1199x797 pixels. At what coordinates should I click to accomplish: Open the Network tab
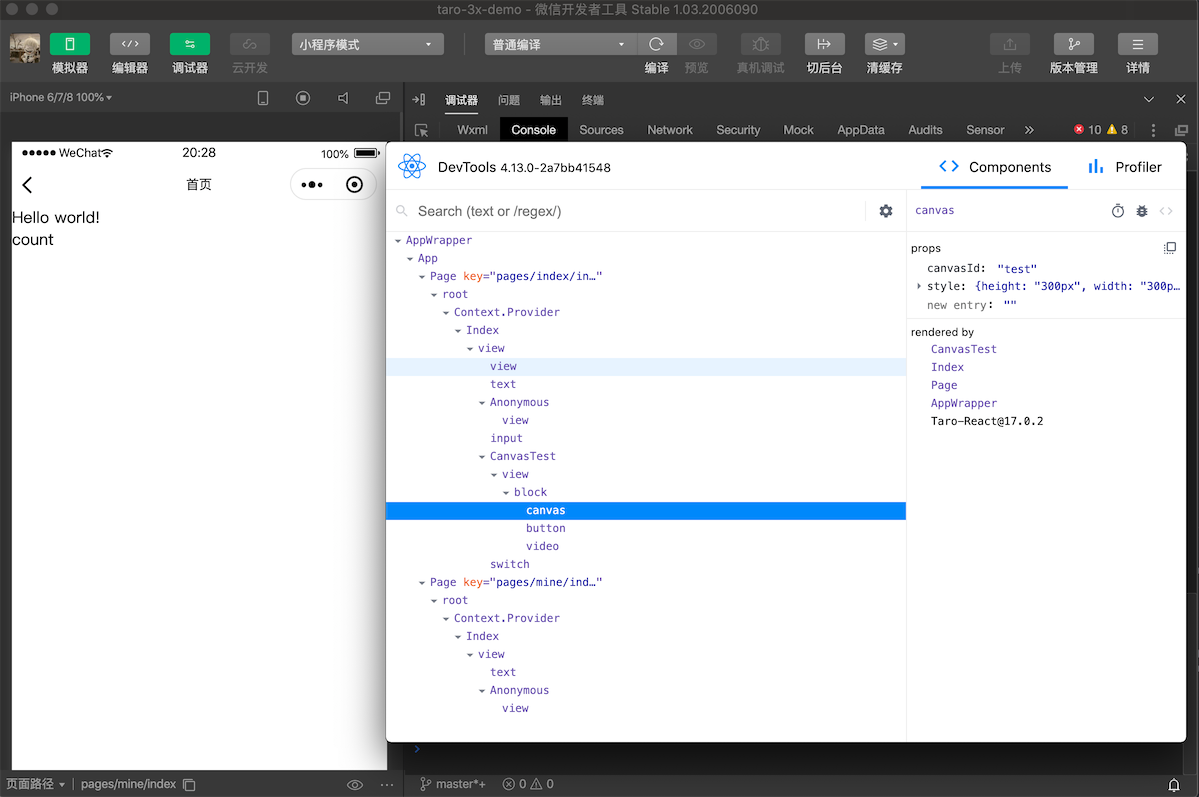click(x=670, y=130)
